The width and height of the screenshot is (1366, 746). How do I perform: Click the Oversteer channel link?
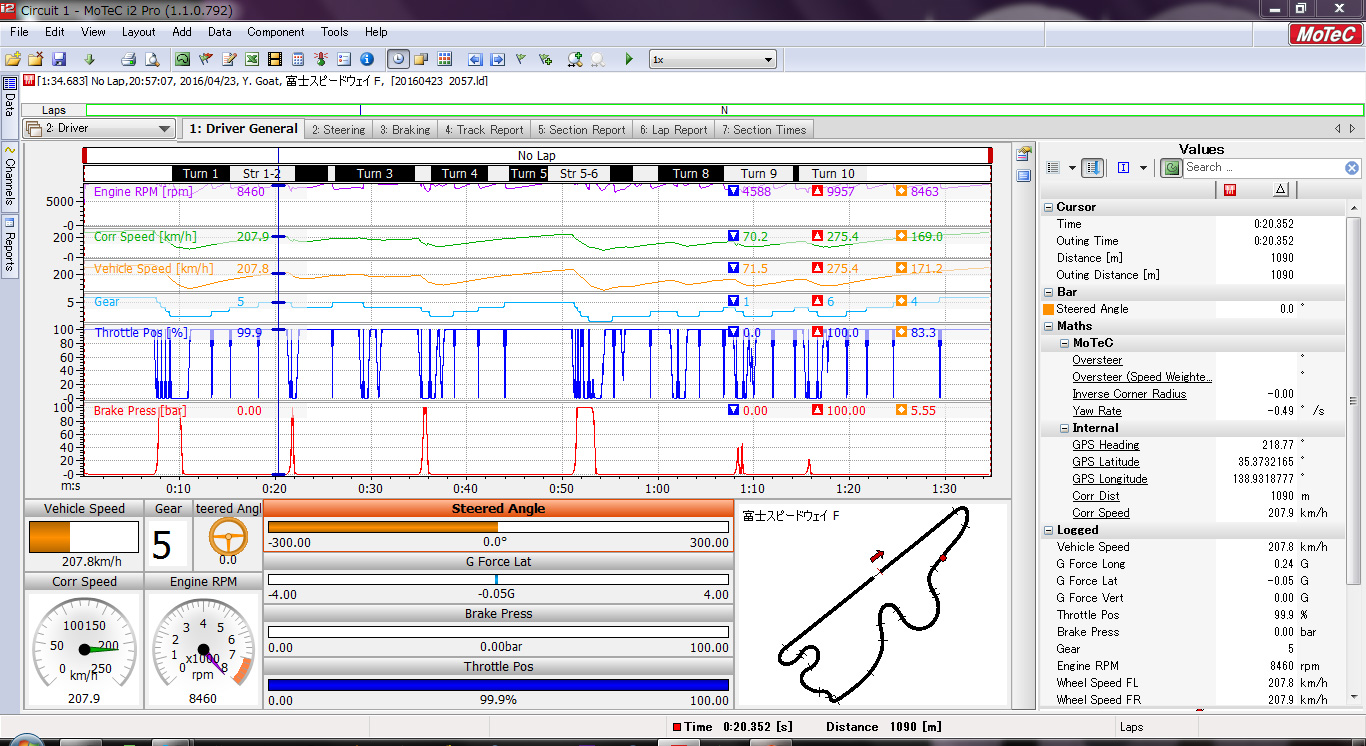pos(1097,360)
